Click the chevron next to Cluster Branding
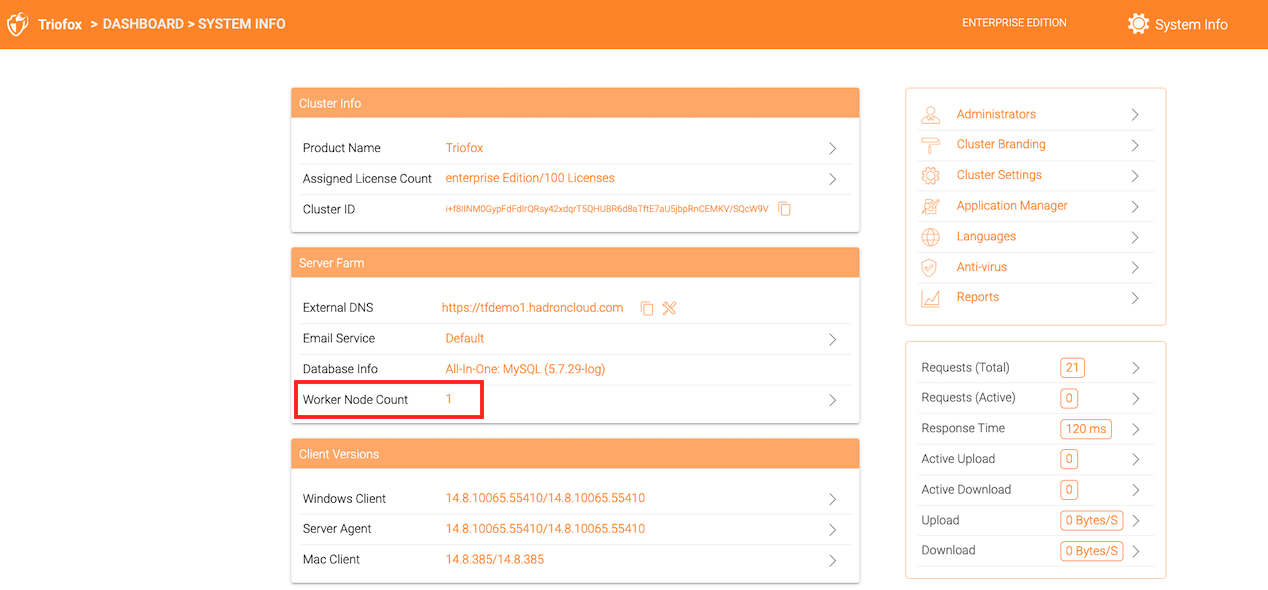The image size is (1268, 590). [1135, 145]
